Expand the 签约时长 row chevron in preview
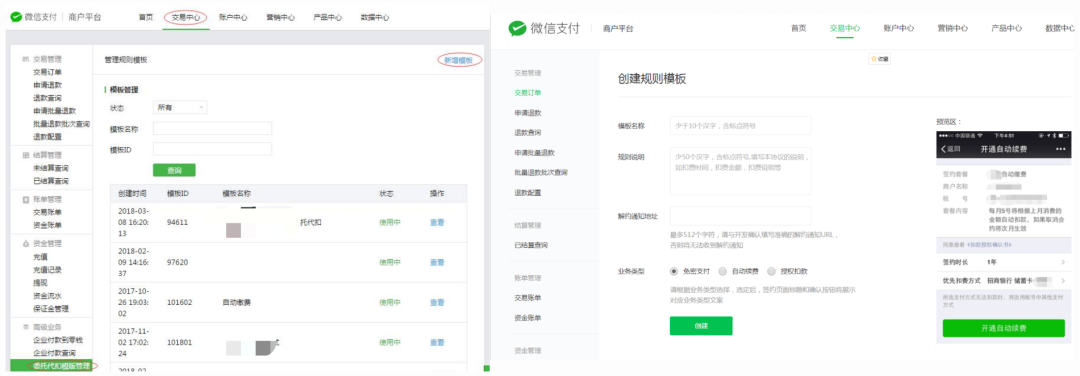Screen dimensions: 1080x376 point(1063,262)
